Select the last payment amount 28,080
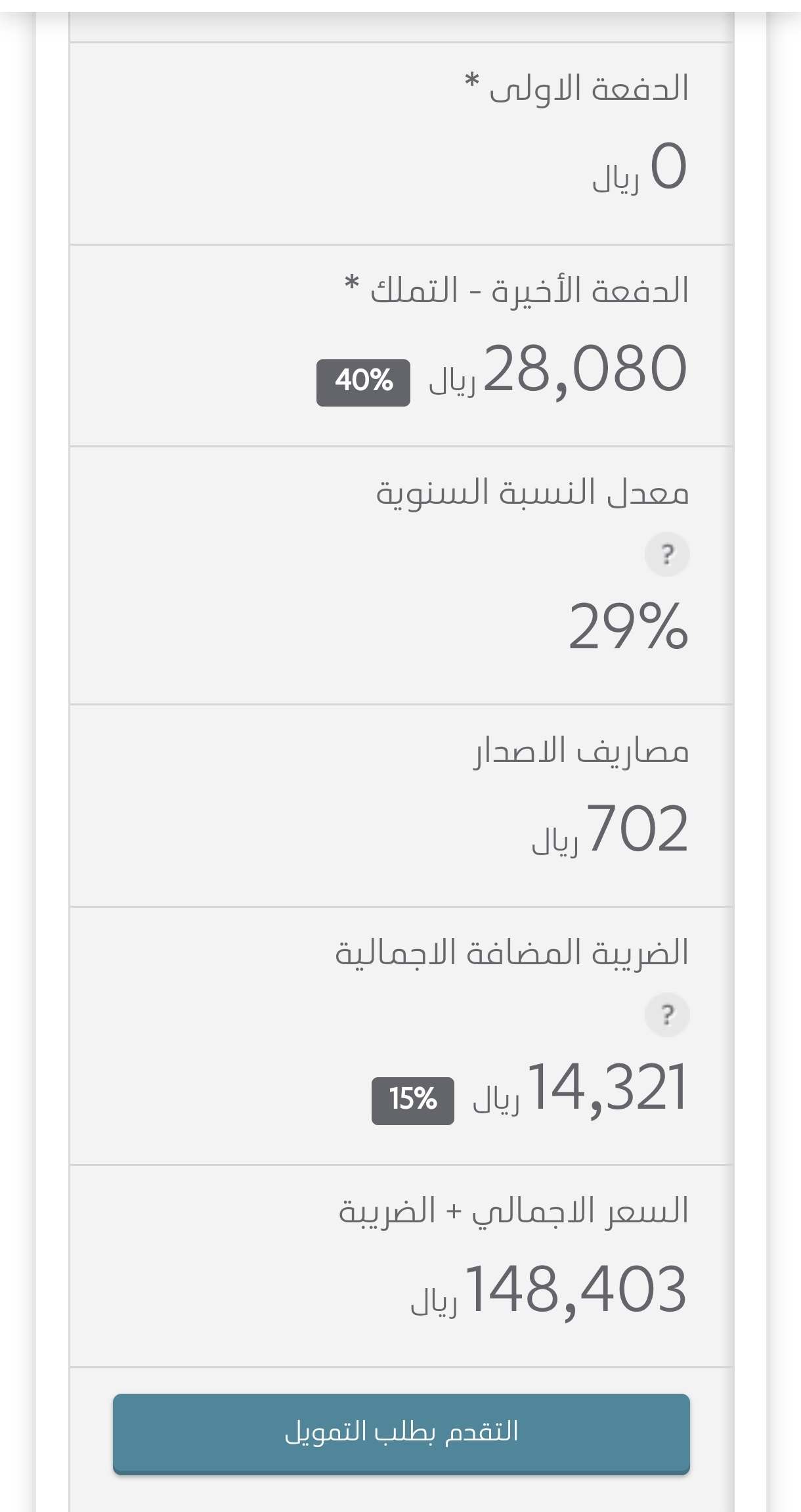Viewport: 801px width, 1512px height. click(586, 369)
